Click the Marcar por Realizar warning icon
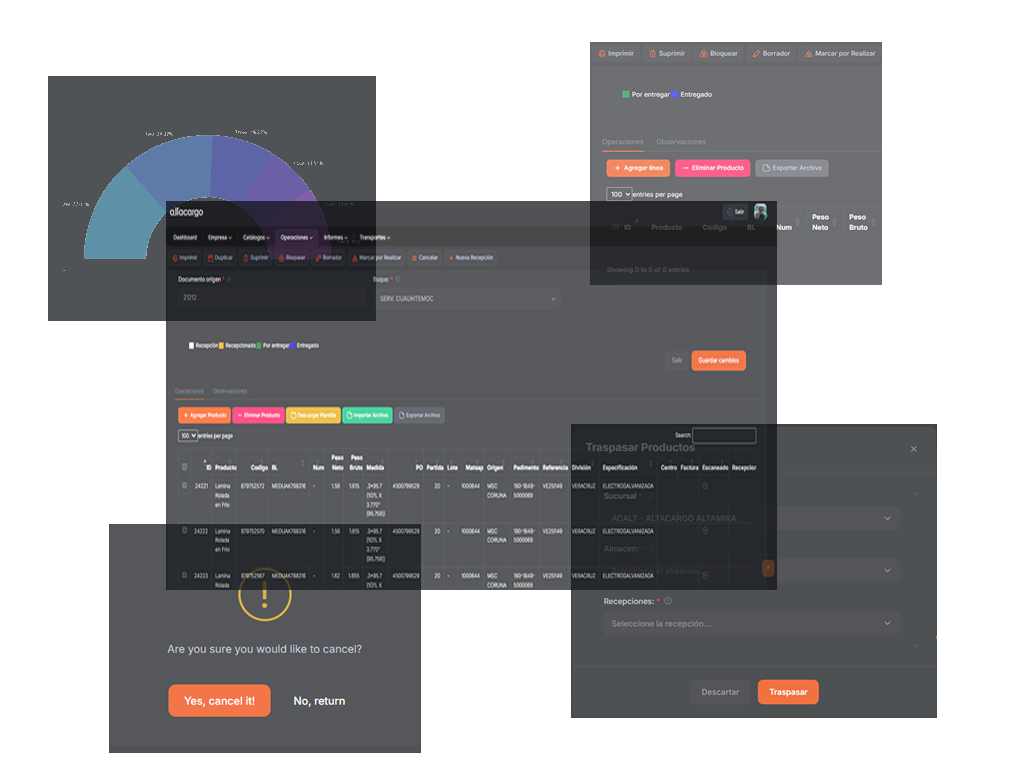This screenshot has height=784, width=1010. [808, 54]
